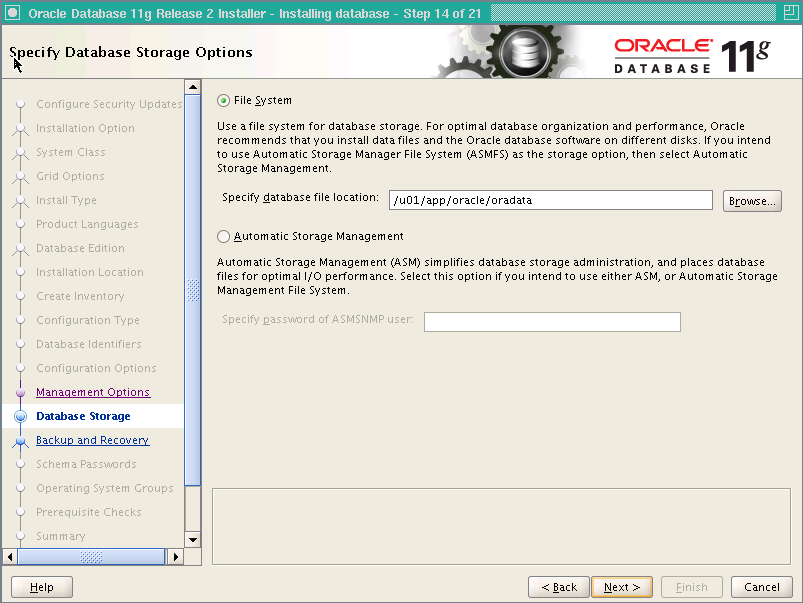Choose the Automatic Storage Management option
This screenshot has width=803, height=603.
tap(222, 236)
